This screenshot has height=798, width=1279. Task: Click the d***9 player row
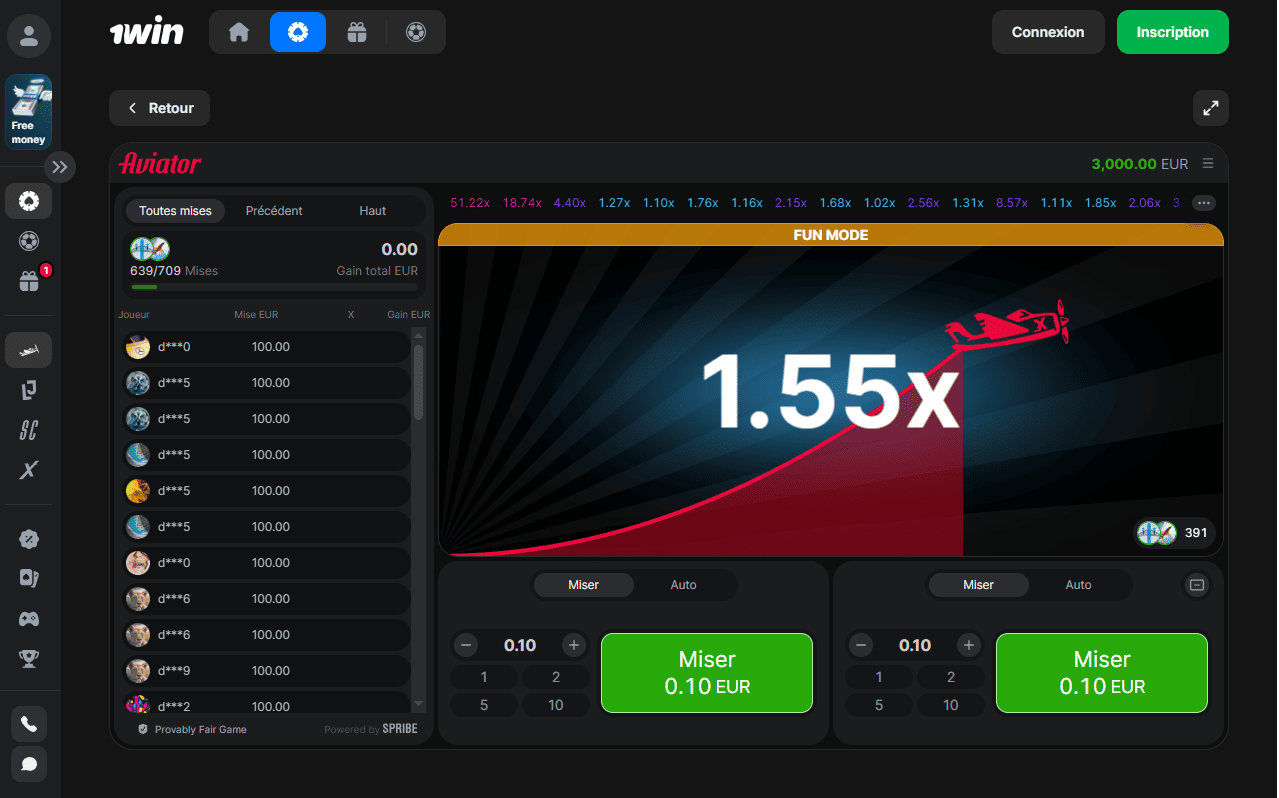point(267,671)
